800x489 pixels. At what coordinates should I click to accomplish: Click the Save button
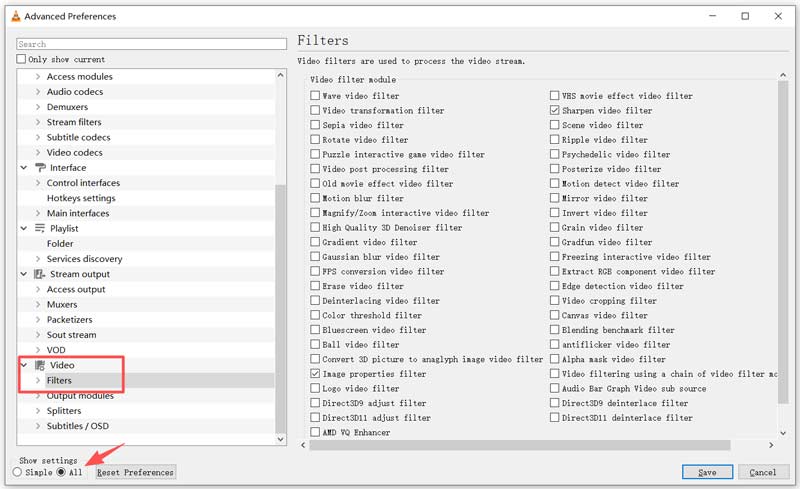(706, 472)
